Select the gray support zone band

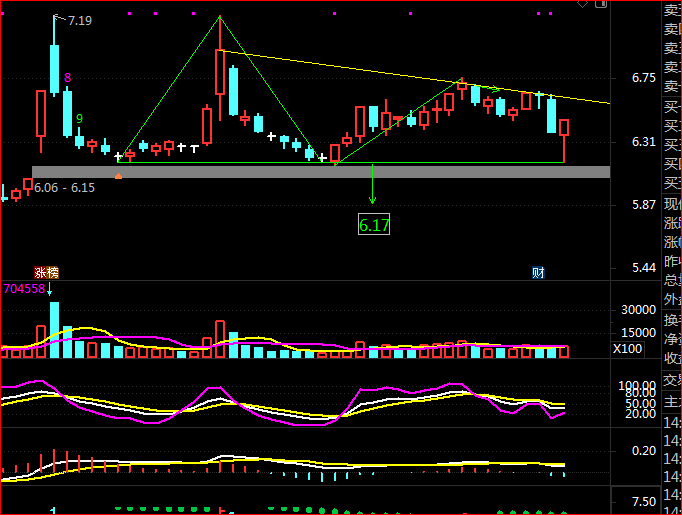coord(321,172)
